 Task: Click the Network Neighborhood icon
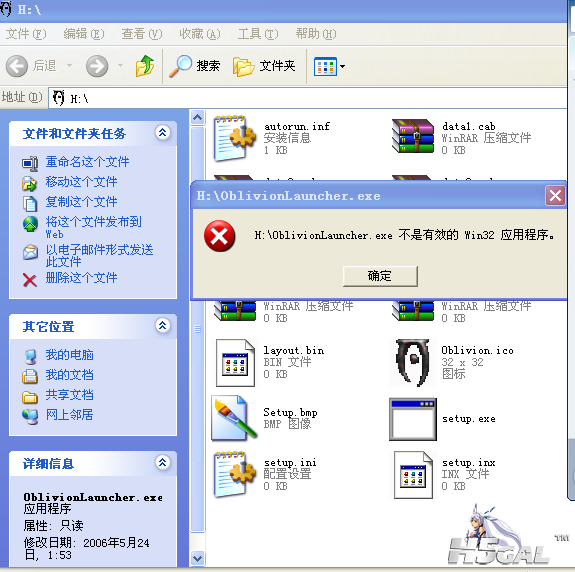pyautogui.click(x=30, y=417)
